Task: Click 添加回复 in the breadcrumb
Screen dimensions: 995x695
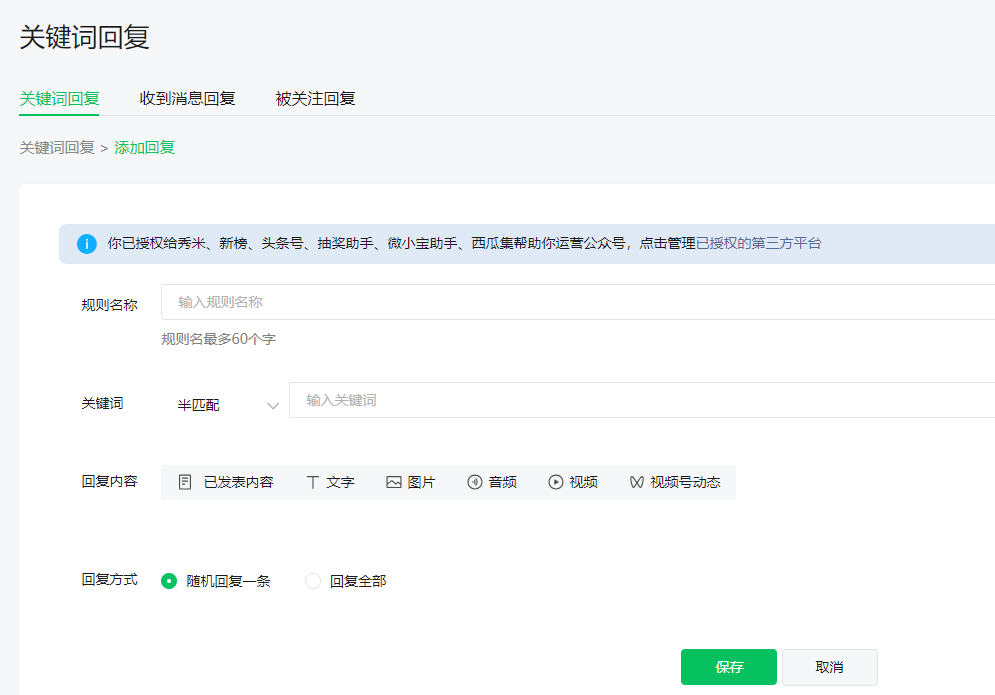Action: 145,146
